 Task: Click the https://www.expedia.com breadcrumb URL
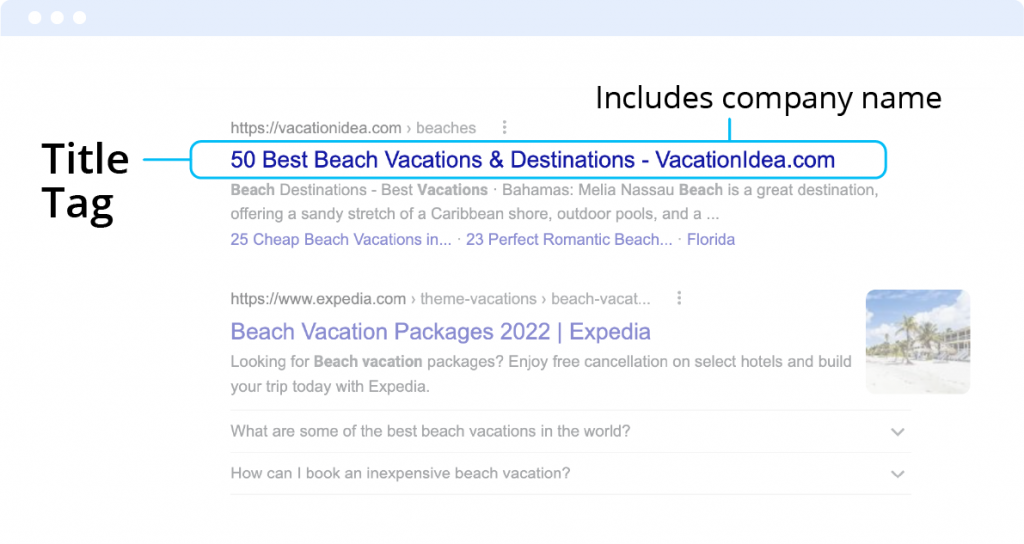318,298
